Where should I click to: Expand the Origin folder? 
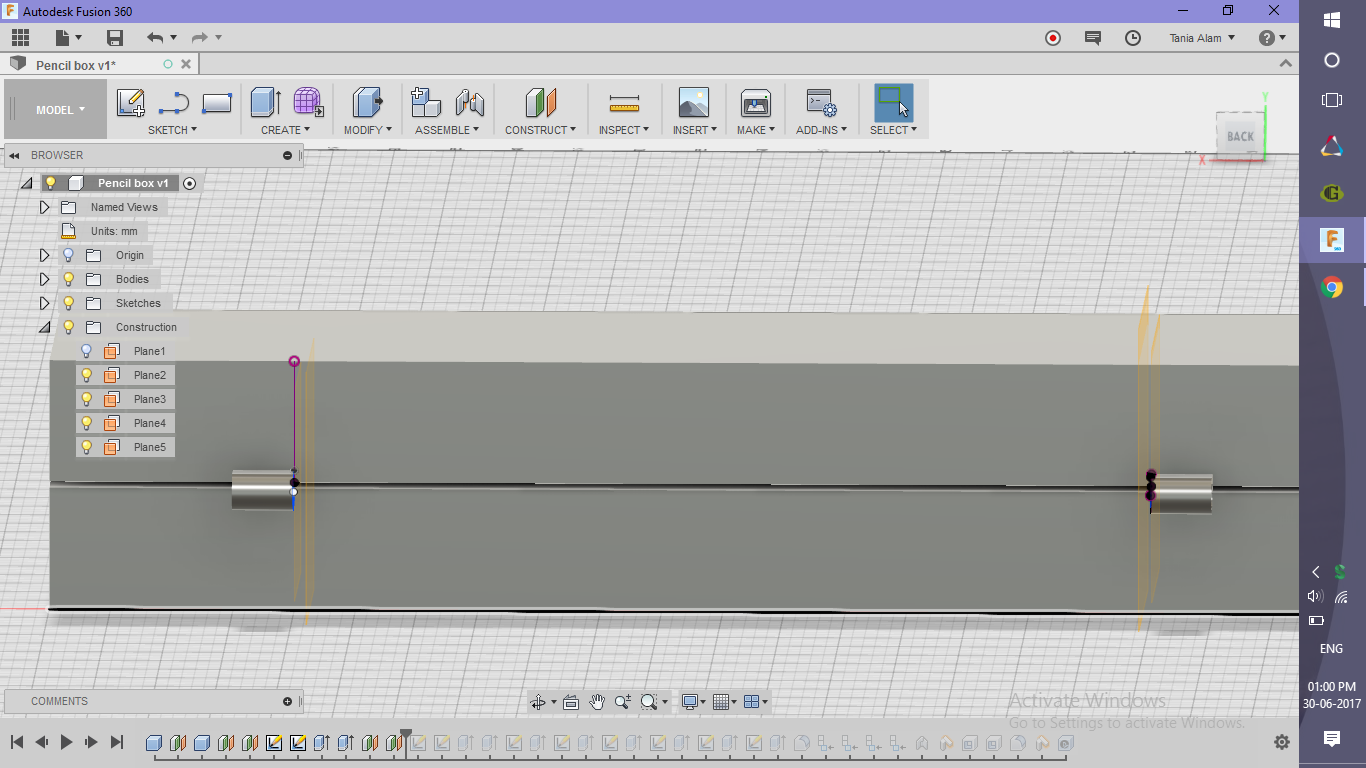click(x=44, y=255)
